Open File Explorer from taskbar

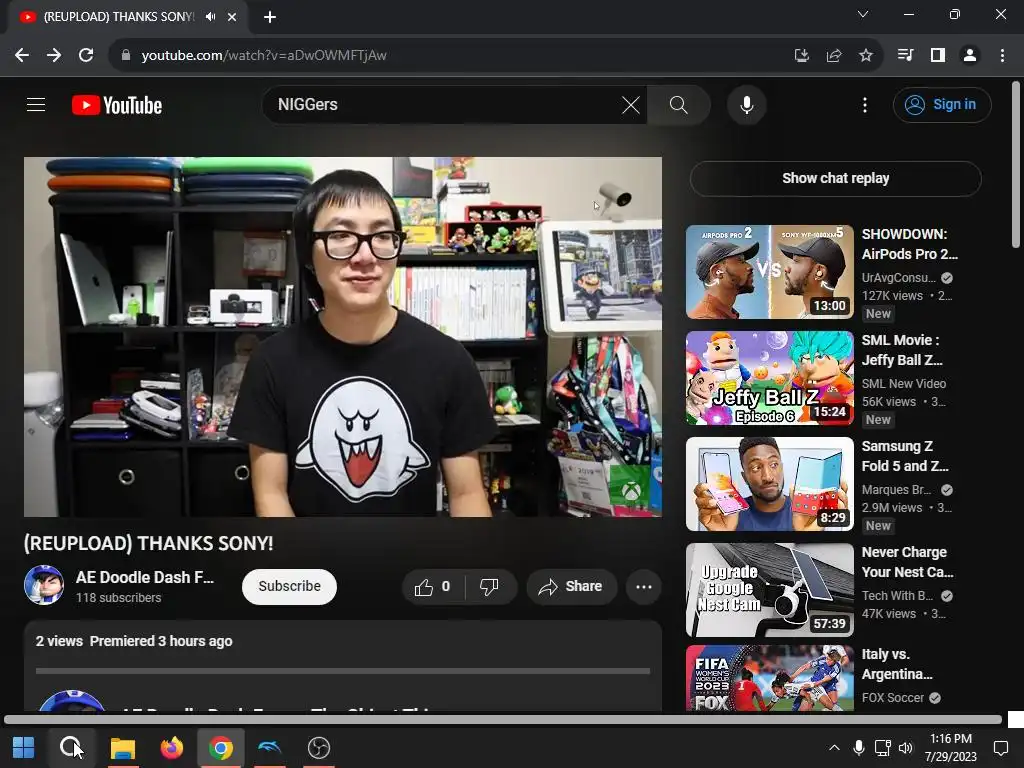pyautogui.click(x=122, y=748)
